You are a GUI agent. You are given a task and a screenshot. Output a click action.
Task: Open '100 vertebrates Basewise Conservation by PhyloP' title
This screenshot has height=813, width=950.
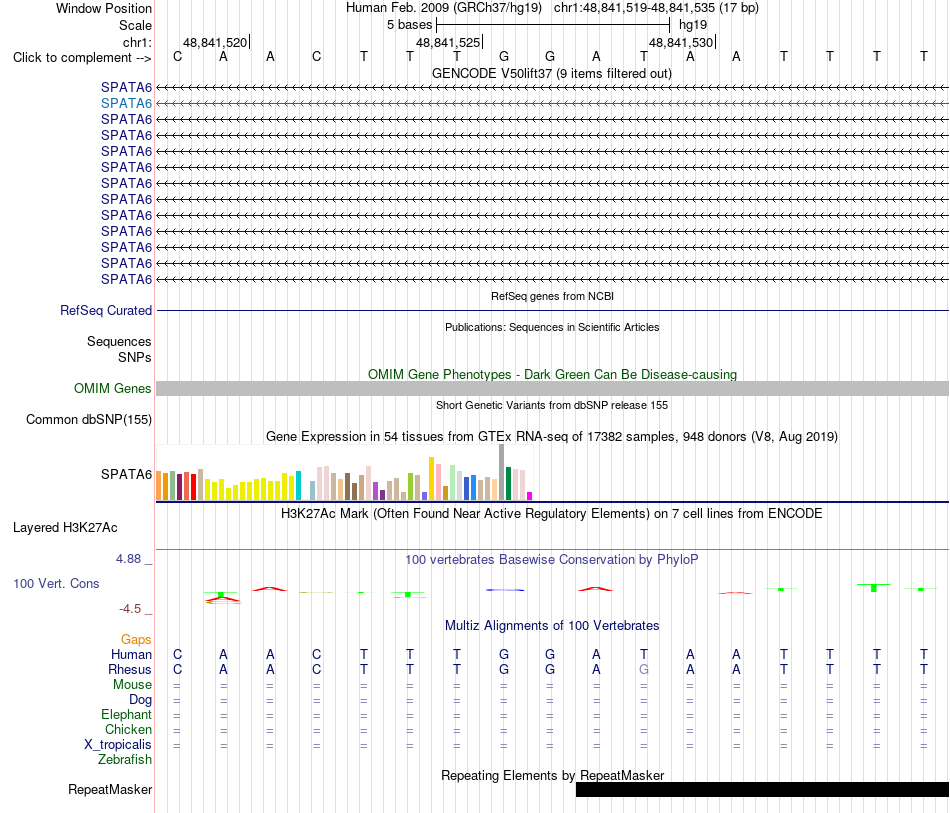click(552, 559)
